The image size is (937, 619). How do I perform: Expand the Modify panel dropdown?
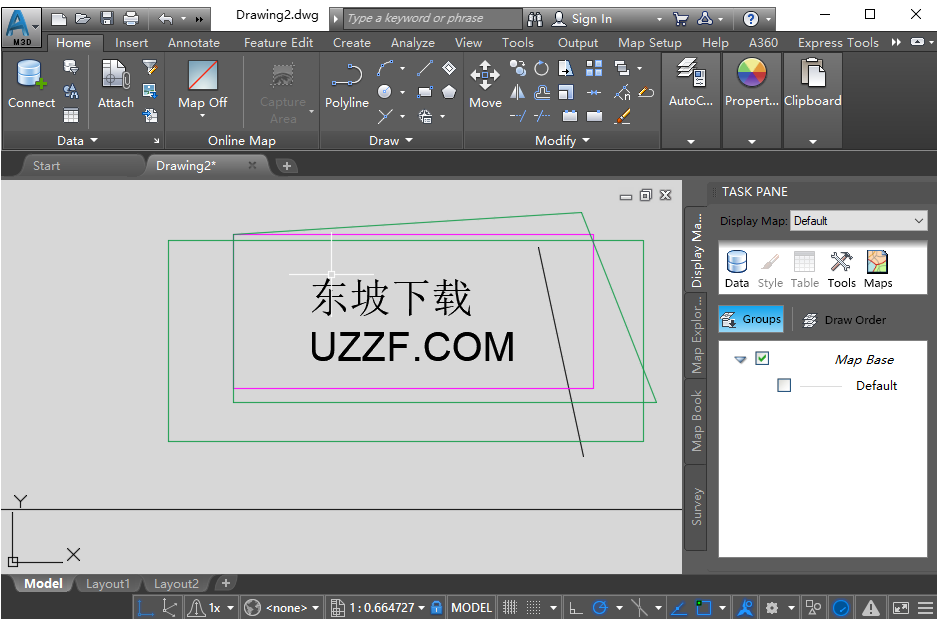click(x=586, y=140)
